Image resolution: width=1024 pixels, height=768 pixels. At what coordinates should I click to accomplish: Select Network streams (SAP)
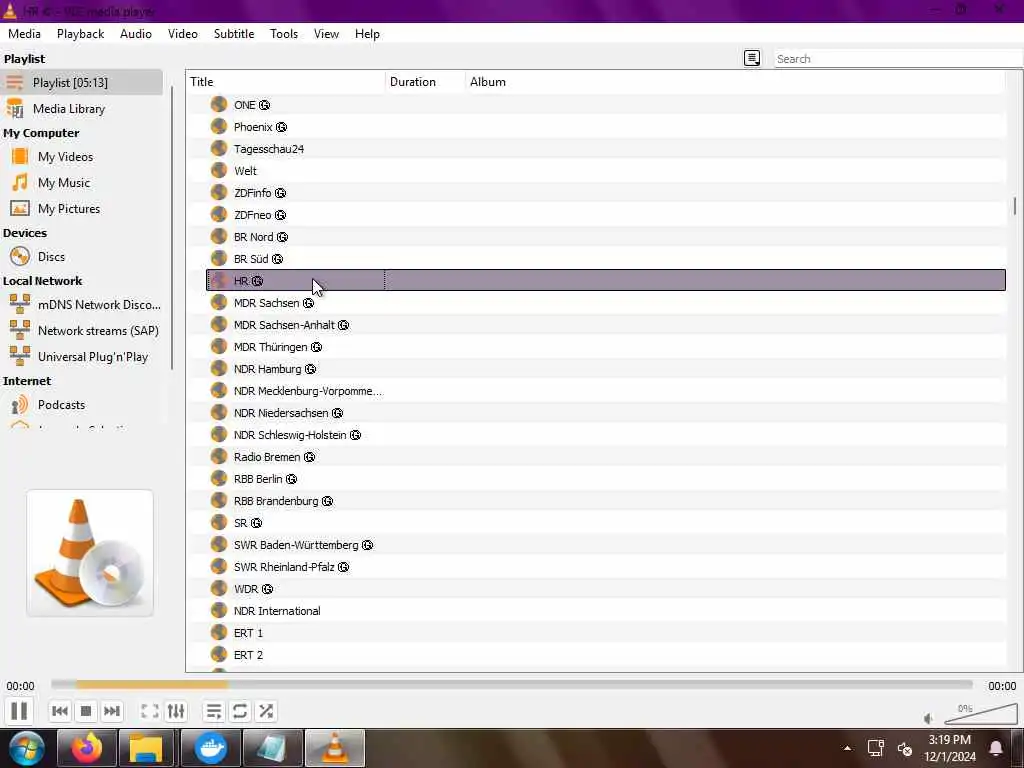[x=82, y=331]
